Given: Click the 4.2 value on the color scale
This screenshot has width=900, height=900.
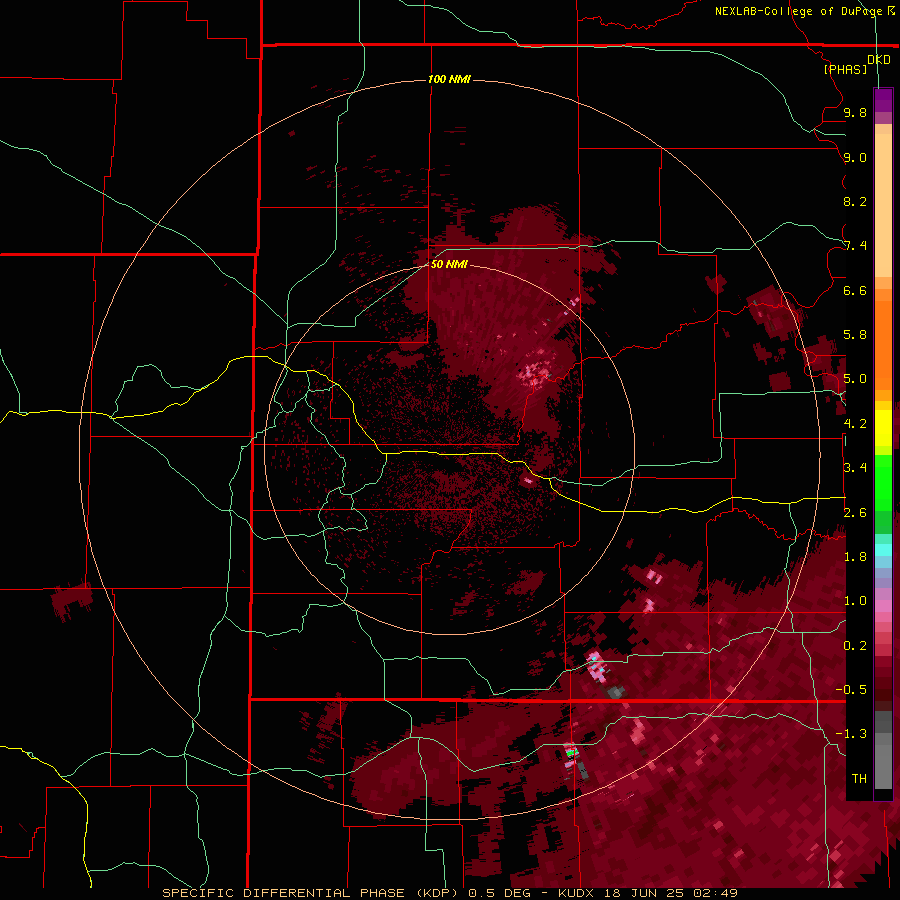Looking at the screenshot, I should 855,424.
